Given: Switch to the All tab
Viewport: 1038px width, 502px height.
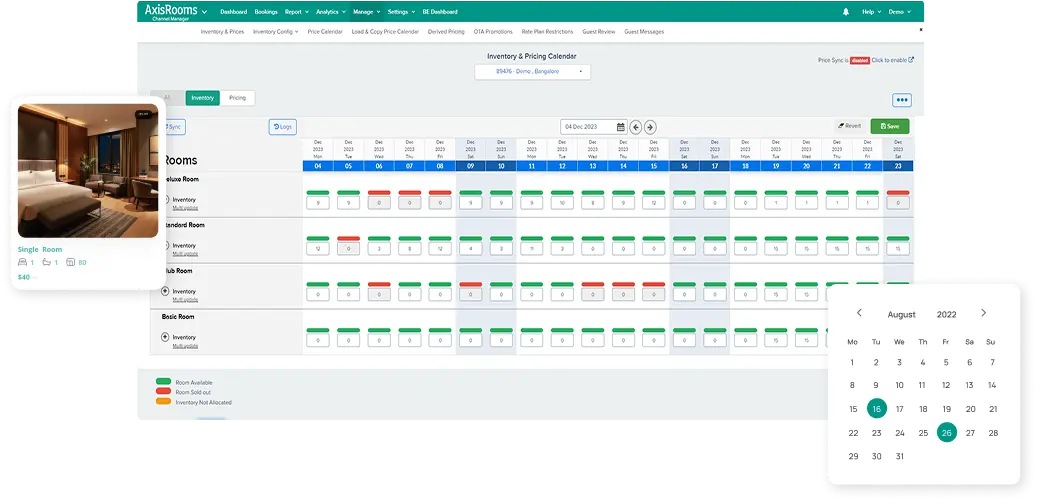Looking at the screenshot, I should click(167, 98).
